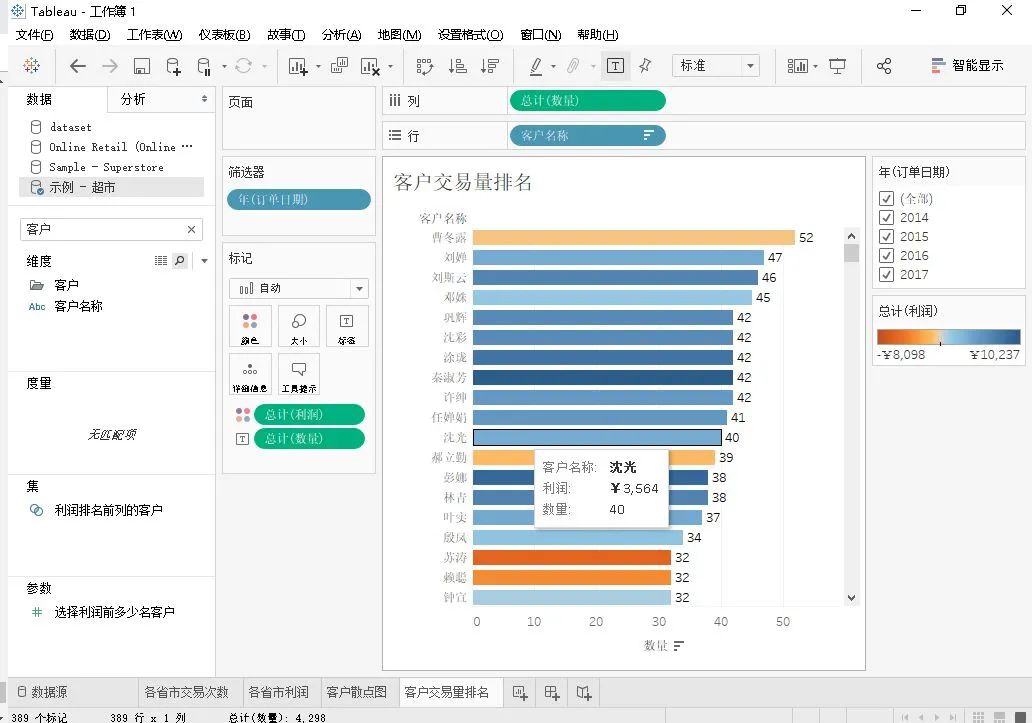Click the clear sheet icon
Image resolution: width=1032 pixels, height=723 pixels.
(370, 66)
